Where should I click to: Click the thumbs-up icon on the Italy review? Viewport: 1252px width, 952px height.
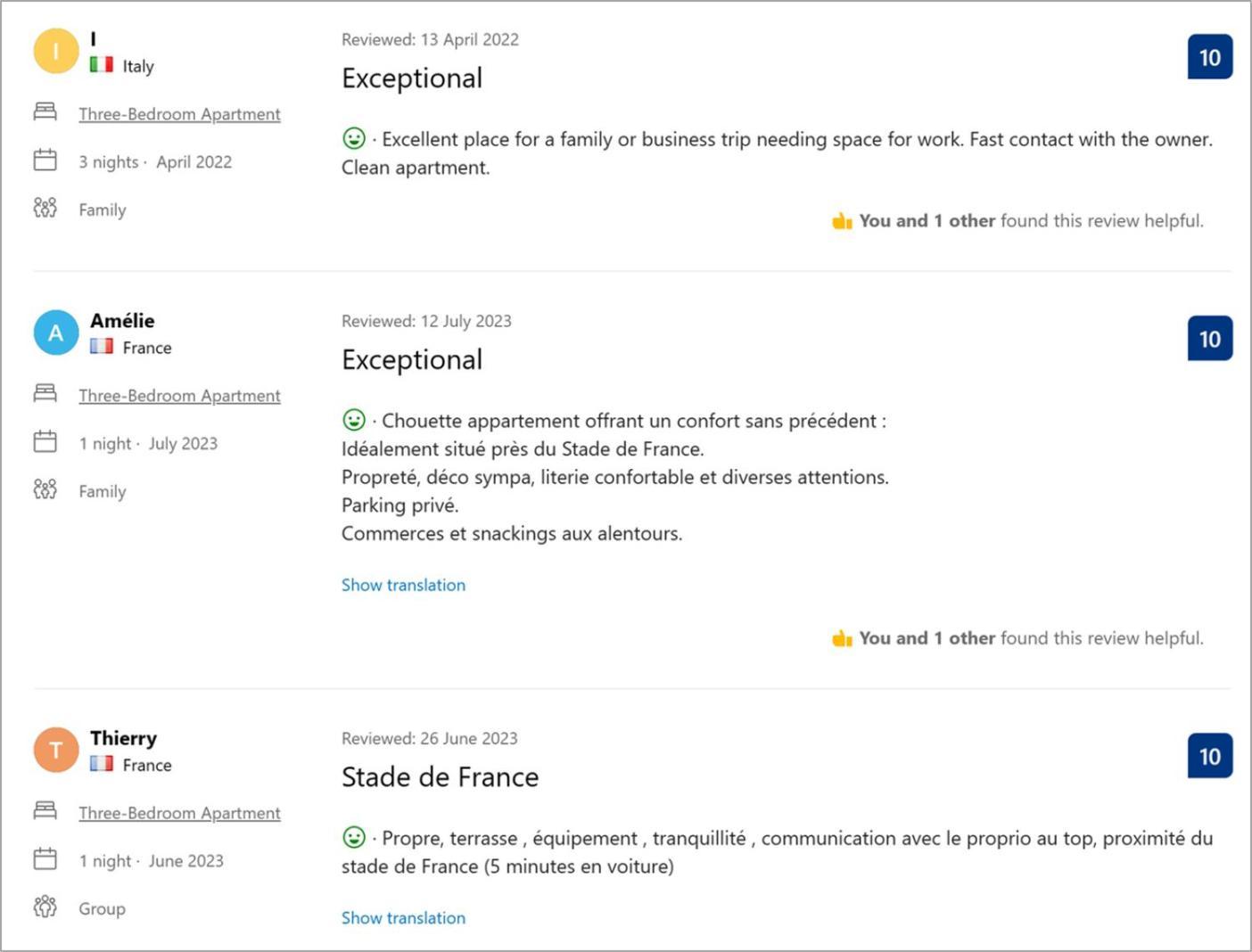[x=842, y=220]
